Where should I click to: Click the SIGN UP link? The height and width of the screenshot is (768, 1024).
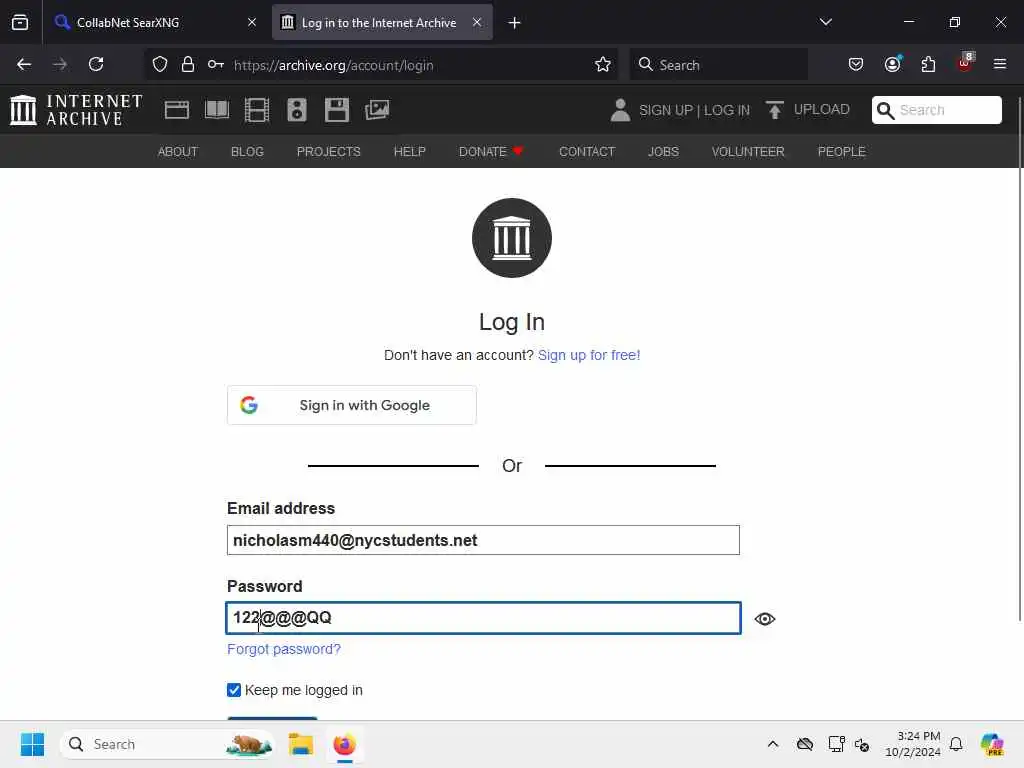(665, 110)
